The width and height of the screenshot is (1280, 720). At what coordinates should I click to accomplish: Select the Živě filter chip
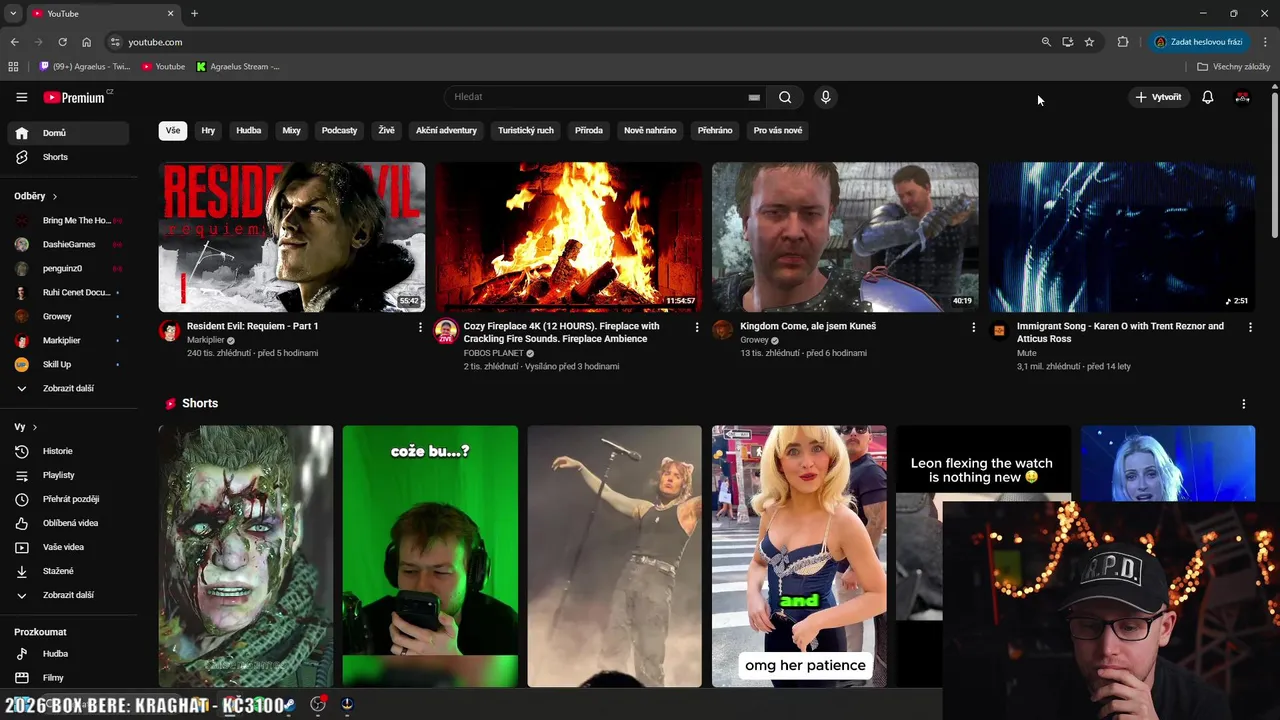click(x=386, y=130)
